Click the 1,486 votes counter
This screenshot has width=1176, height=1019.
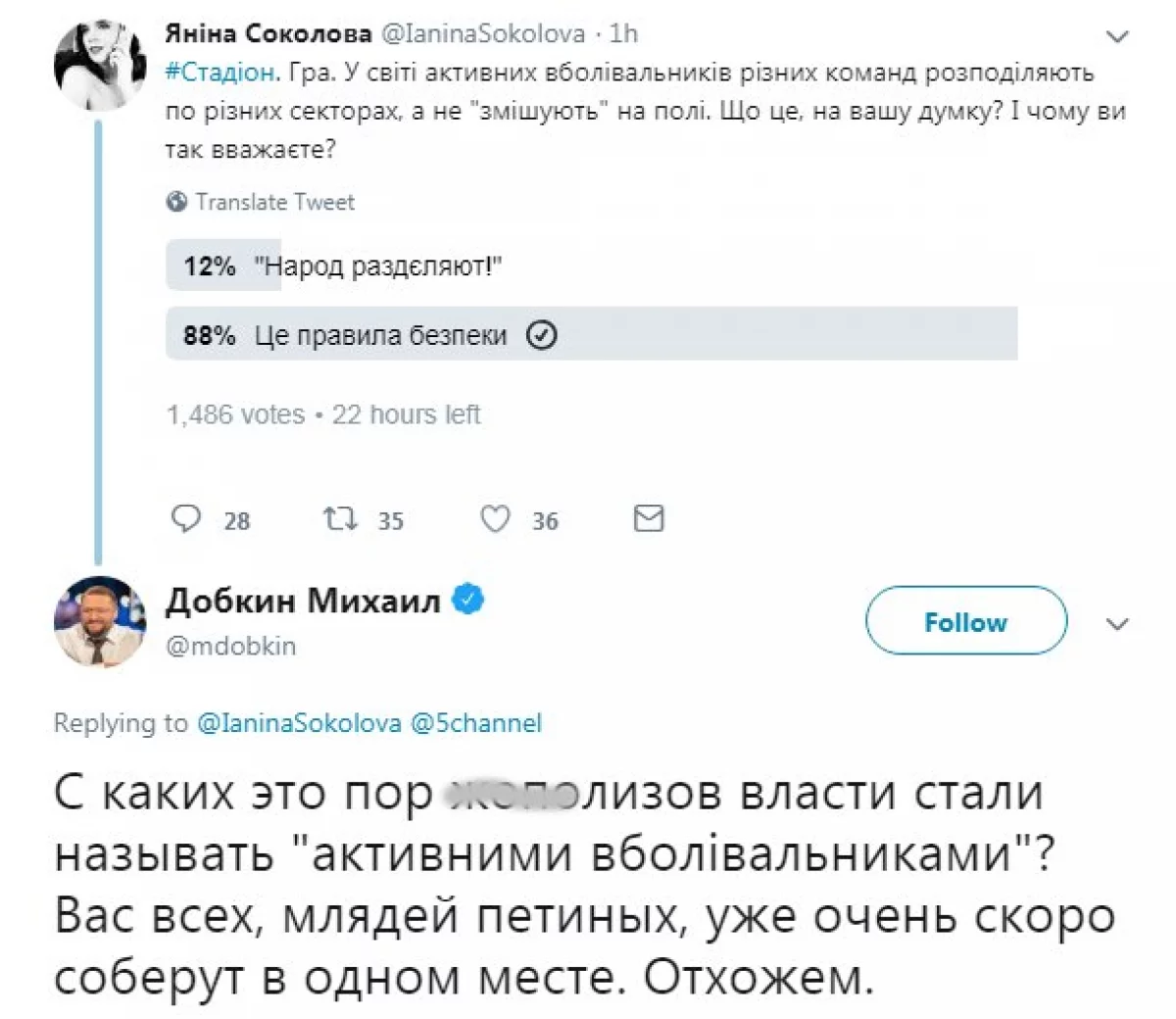click(234, 414)
